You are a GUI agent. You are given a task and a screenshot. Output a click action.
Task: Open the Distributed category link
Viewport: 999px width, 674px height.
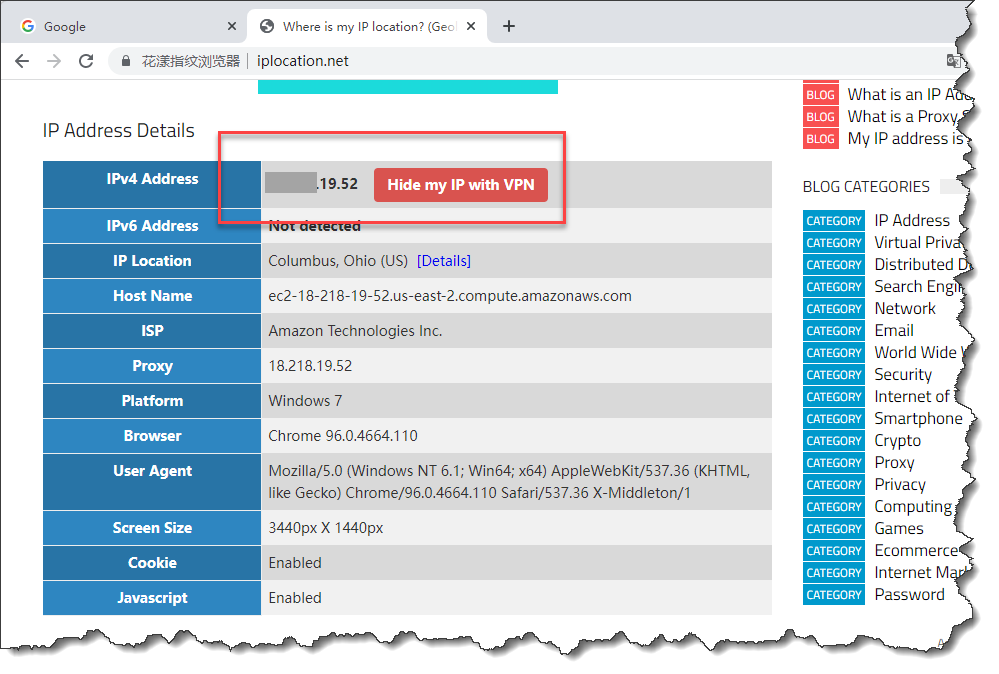click(x=921, y=264)
